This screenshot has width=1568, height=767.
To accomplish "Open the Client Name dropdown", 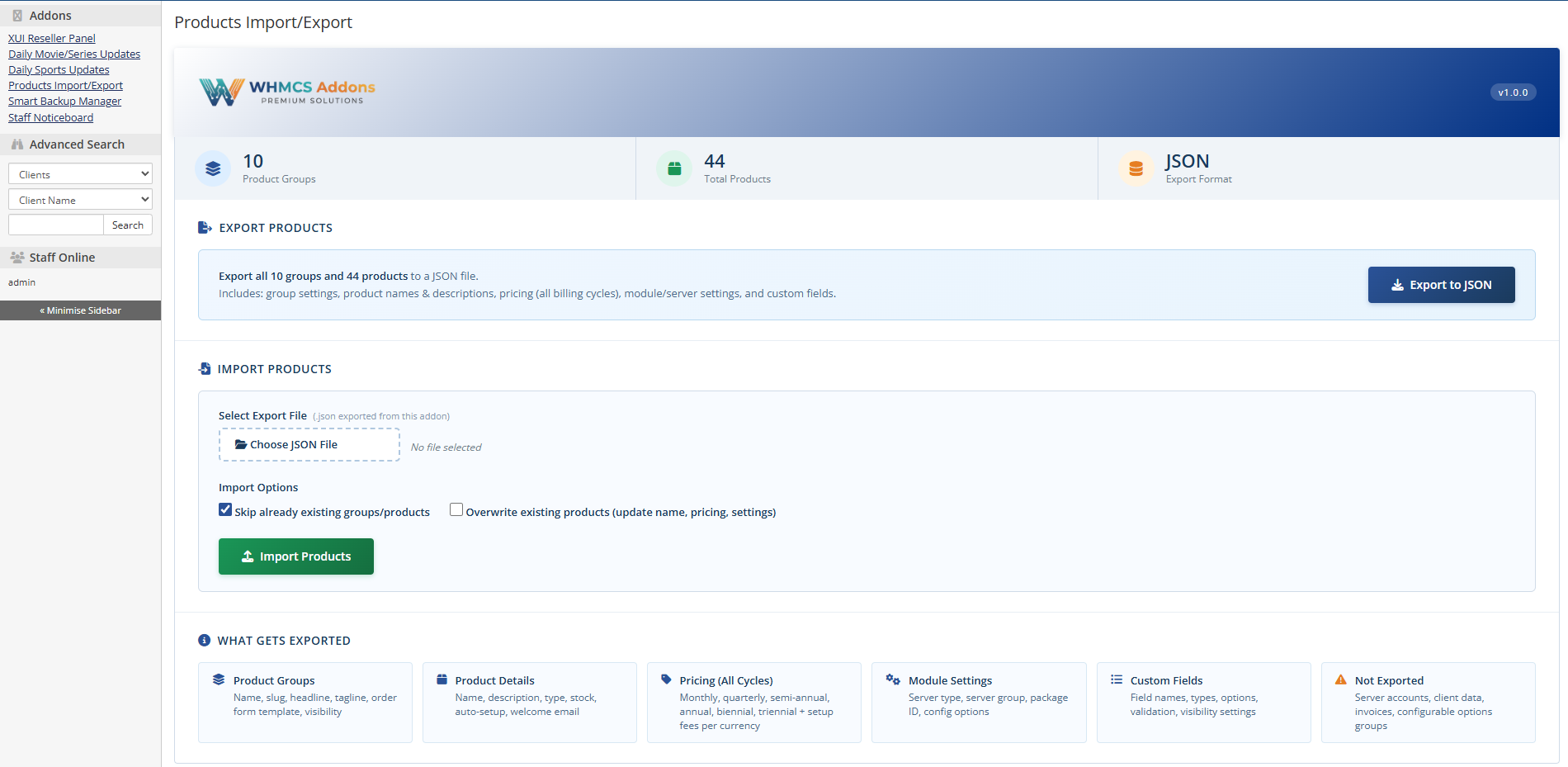I will point(80,199).
